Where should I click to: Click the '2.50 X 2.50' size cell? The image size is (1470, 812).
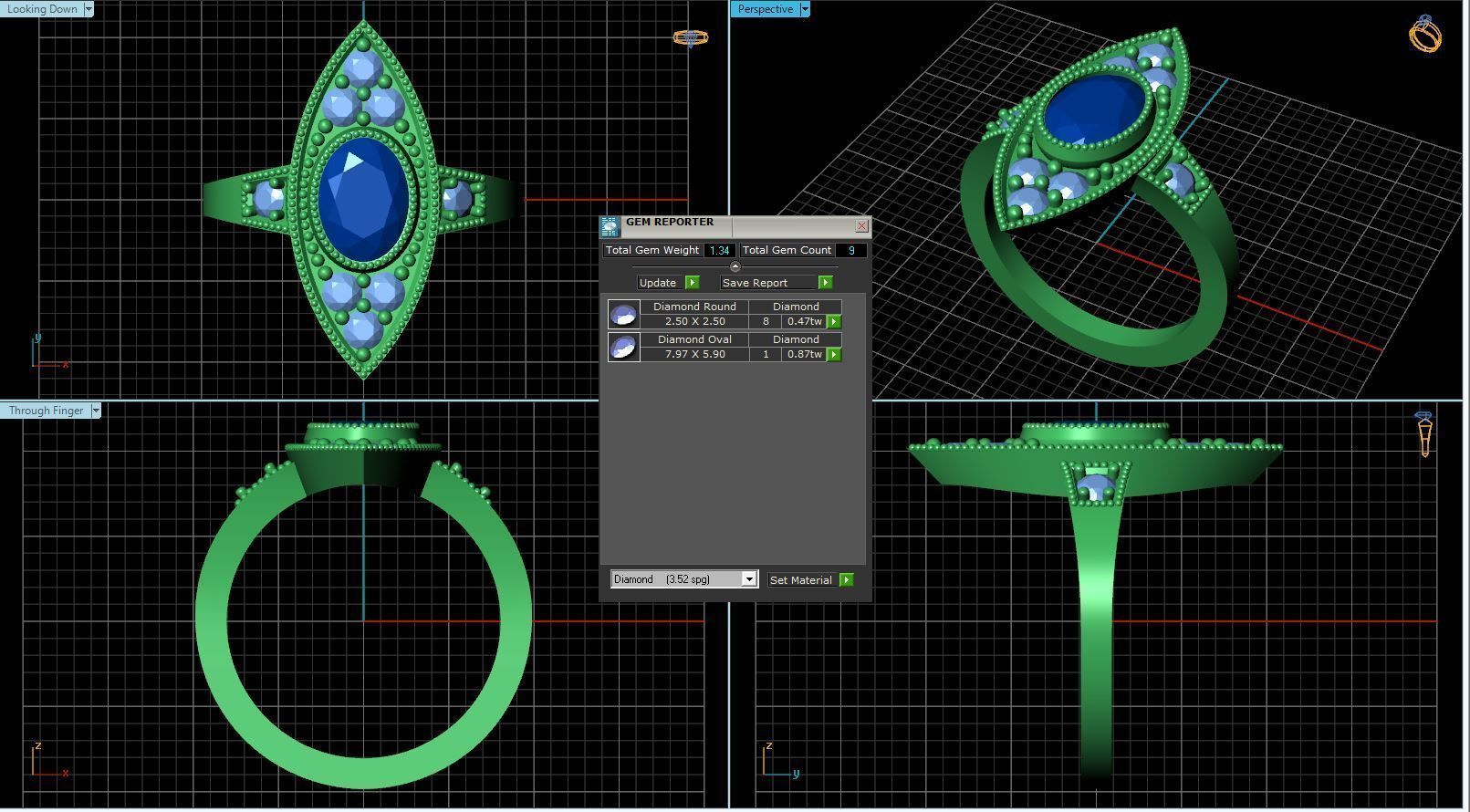coord(694,321)
